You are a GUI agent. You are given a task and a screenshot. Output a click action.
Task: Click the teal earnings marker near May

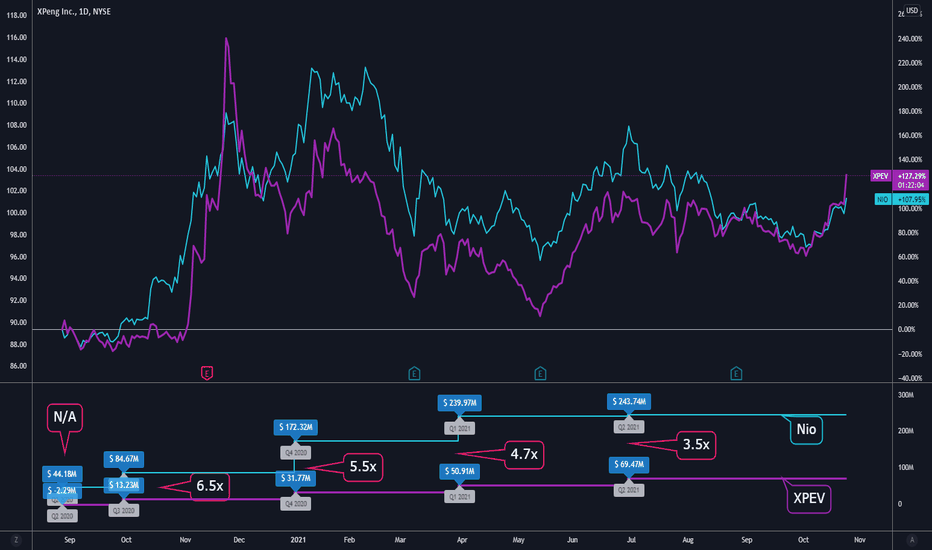pyautogui.click(x=540, y=373)
